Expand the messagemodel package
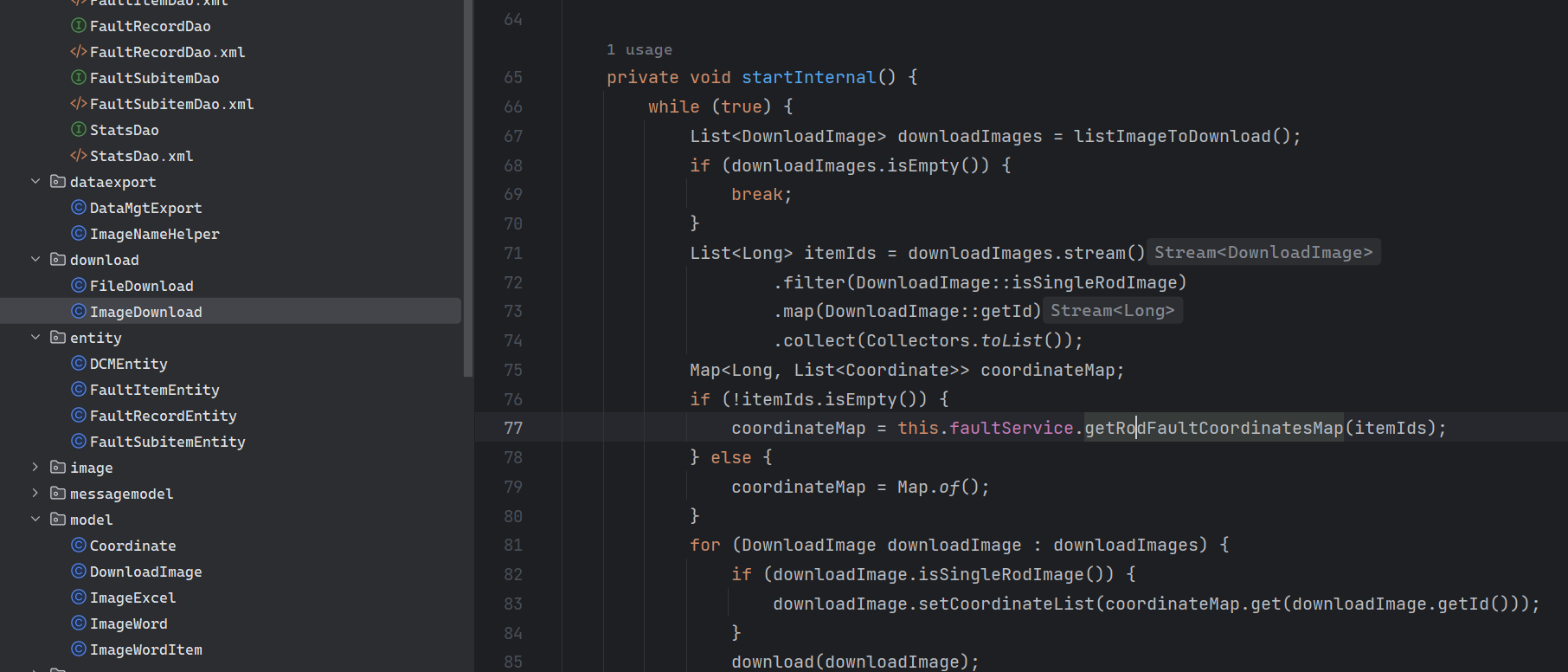Image resolution: width=1568 pixels, height=672 pixels. (35, 494)
